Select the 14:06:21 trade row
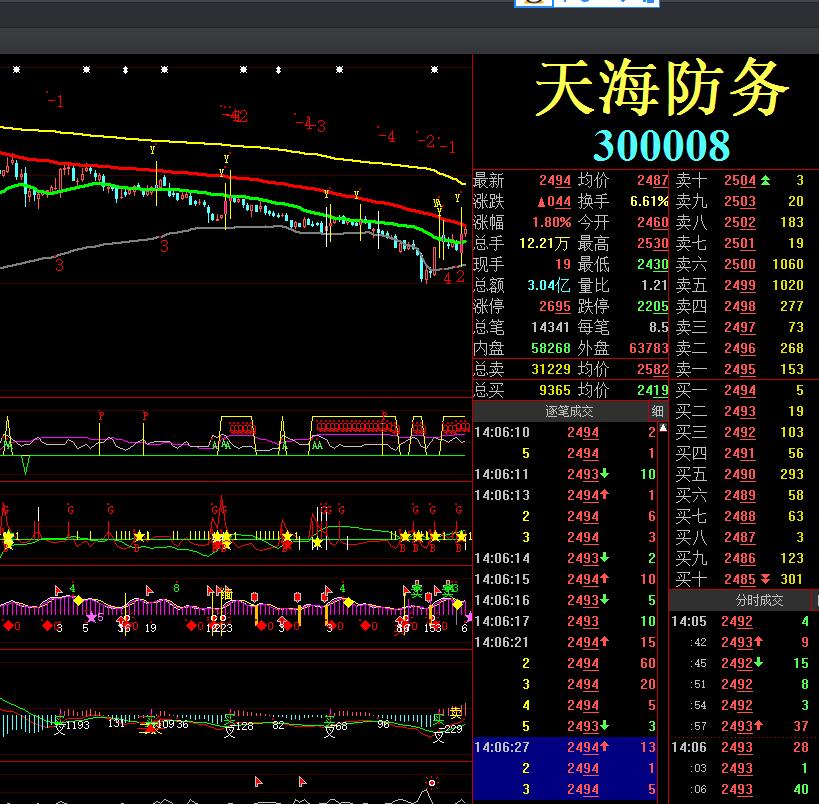Viewport: 819px width, 804px height. [x=565, y=643]
